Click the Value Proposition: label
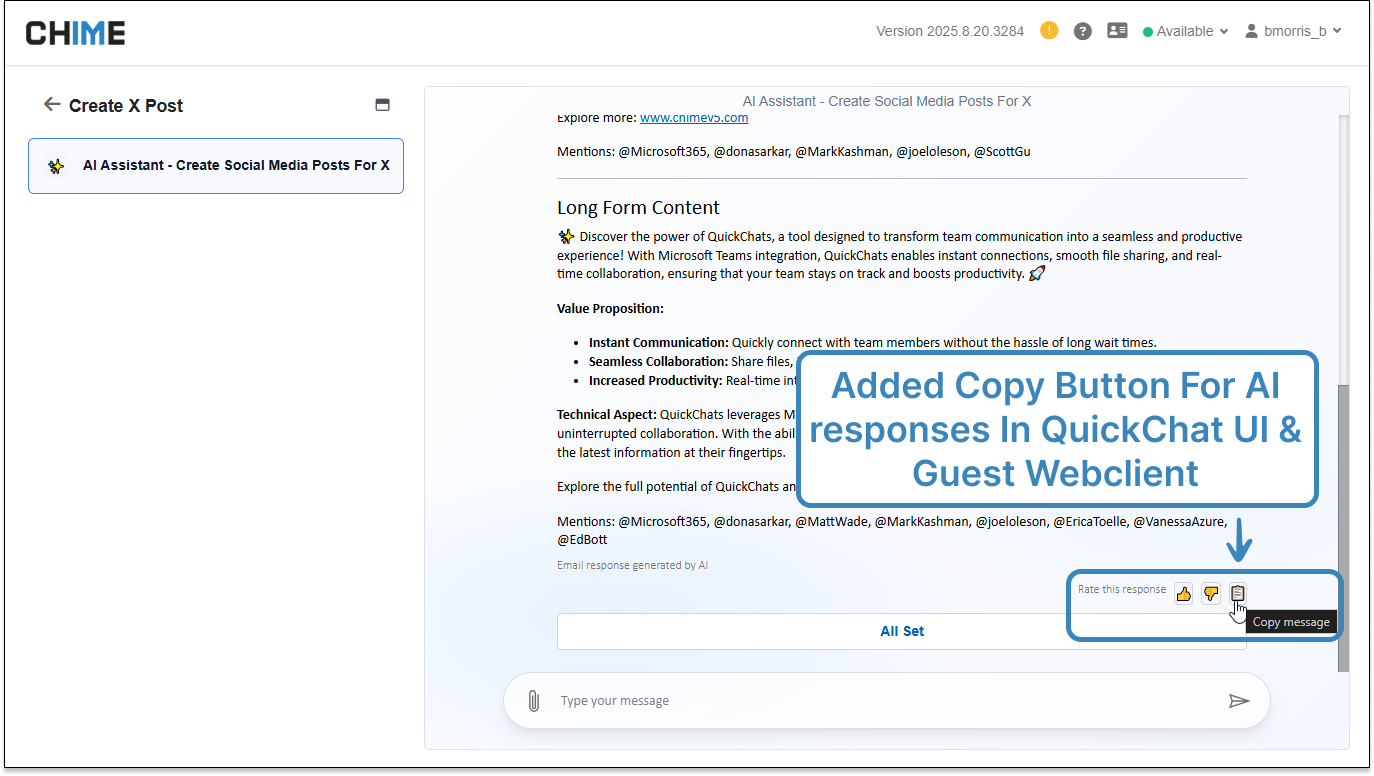Screen dimensions: 1374x776 pyautogui.click(x=610, y=309)
